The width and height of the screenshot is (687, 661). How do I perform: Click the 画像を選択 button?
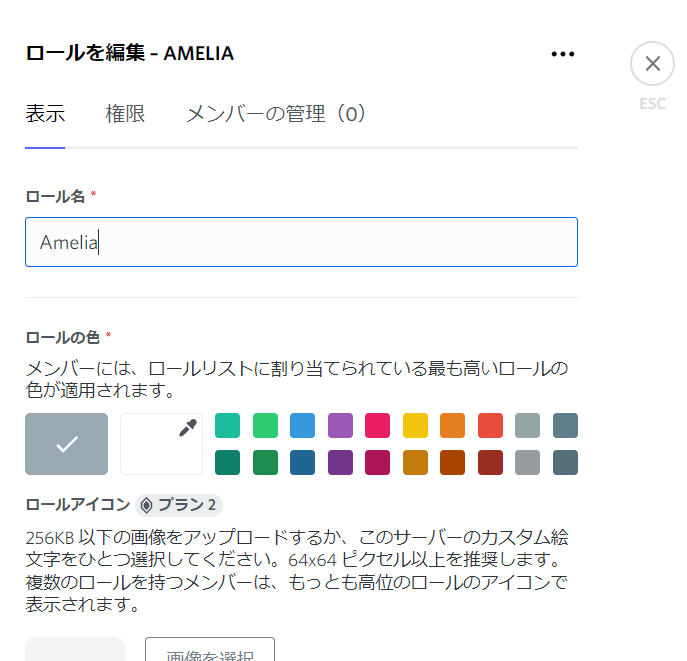tap(210, 649)
